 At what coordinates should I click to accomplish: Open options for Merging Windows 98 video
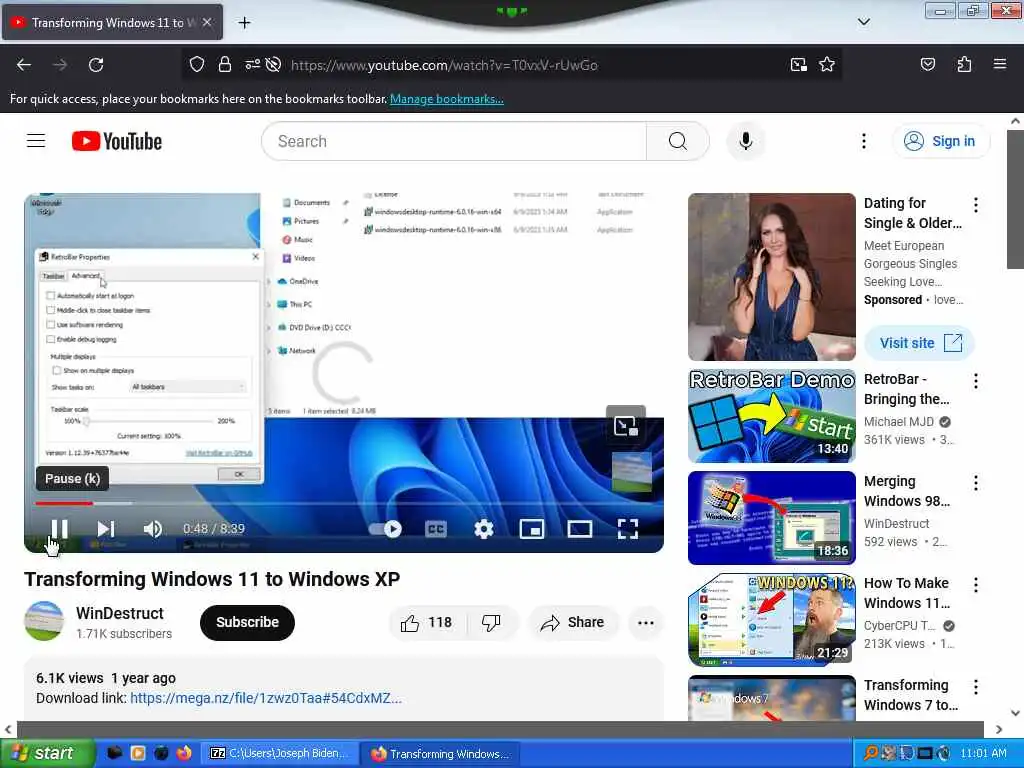point(976,483)
